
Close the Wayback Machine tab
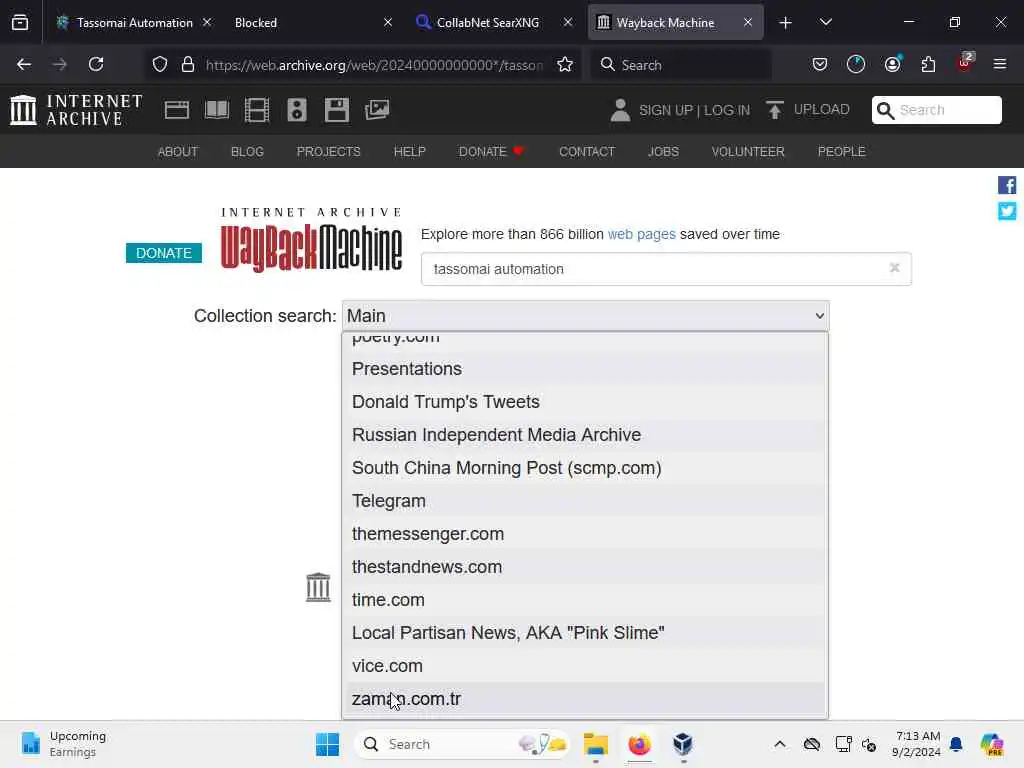point(748,22)
